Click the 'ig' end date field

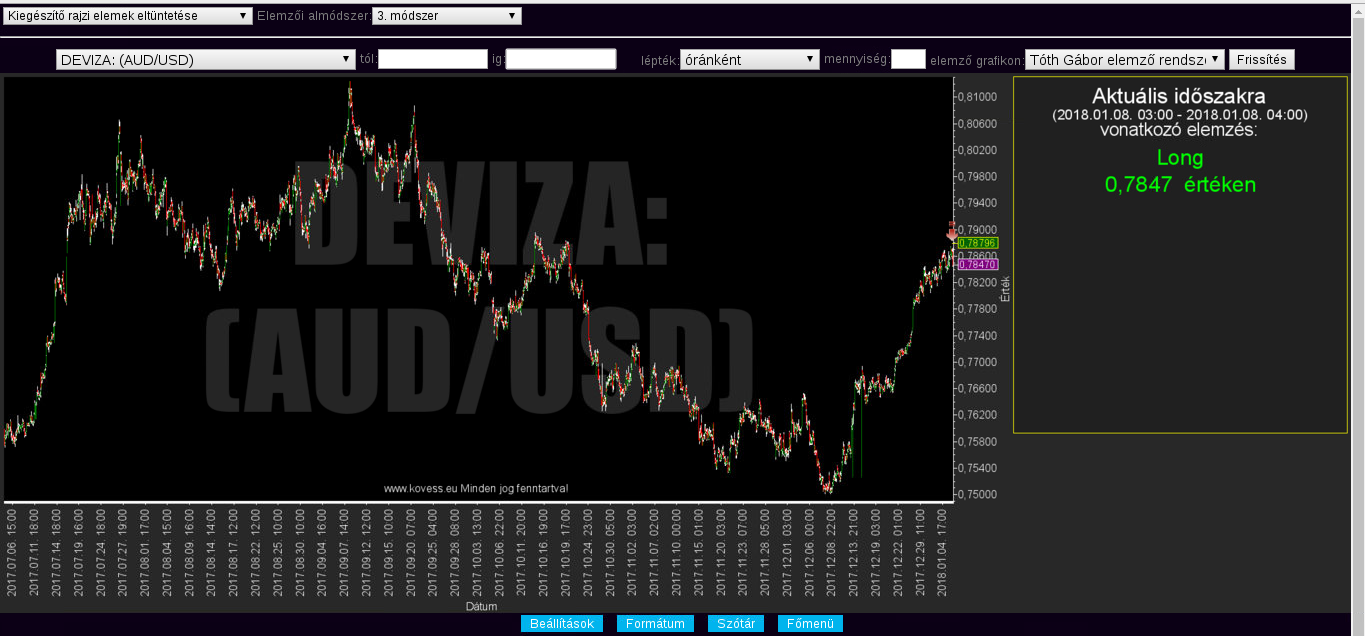pos(561,60)
